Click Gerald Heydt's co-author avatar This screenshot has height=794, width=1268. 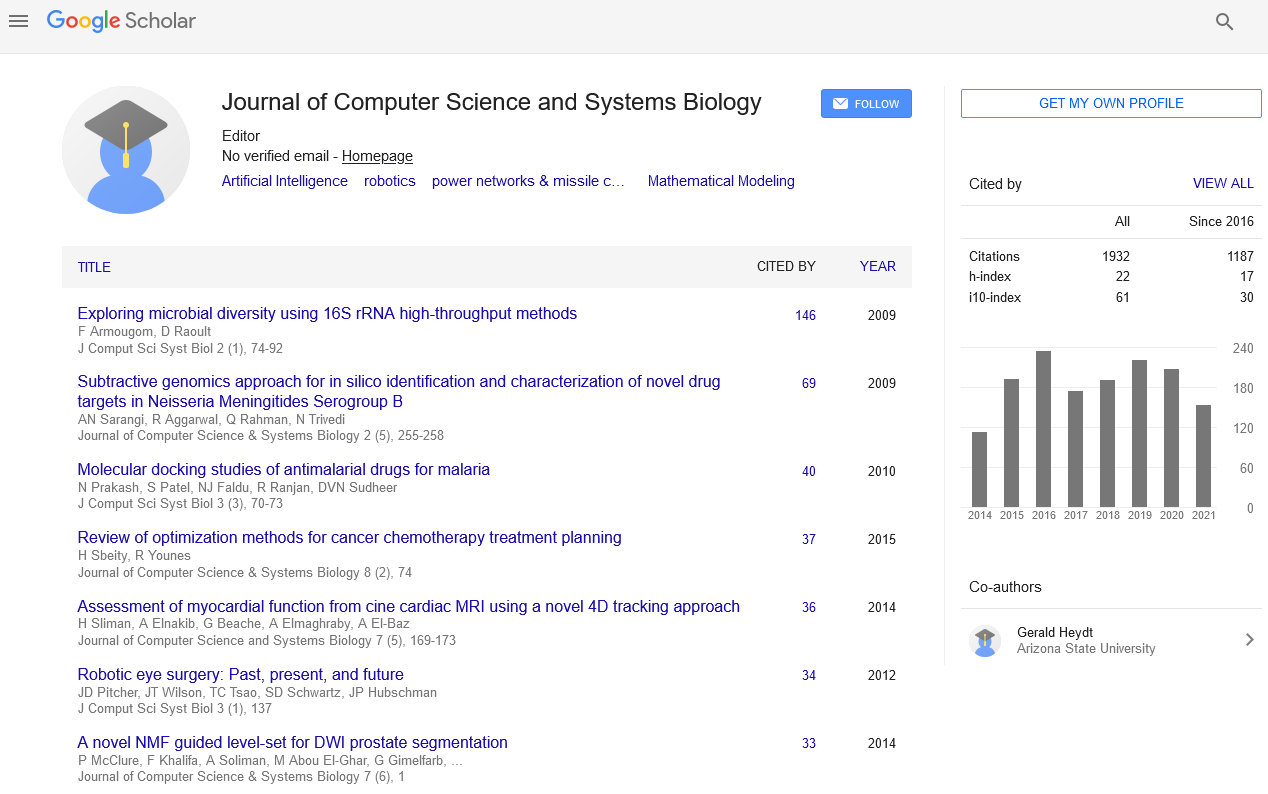pos(985,640)
